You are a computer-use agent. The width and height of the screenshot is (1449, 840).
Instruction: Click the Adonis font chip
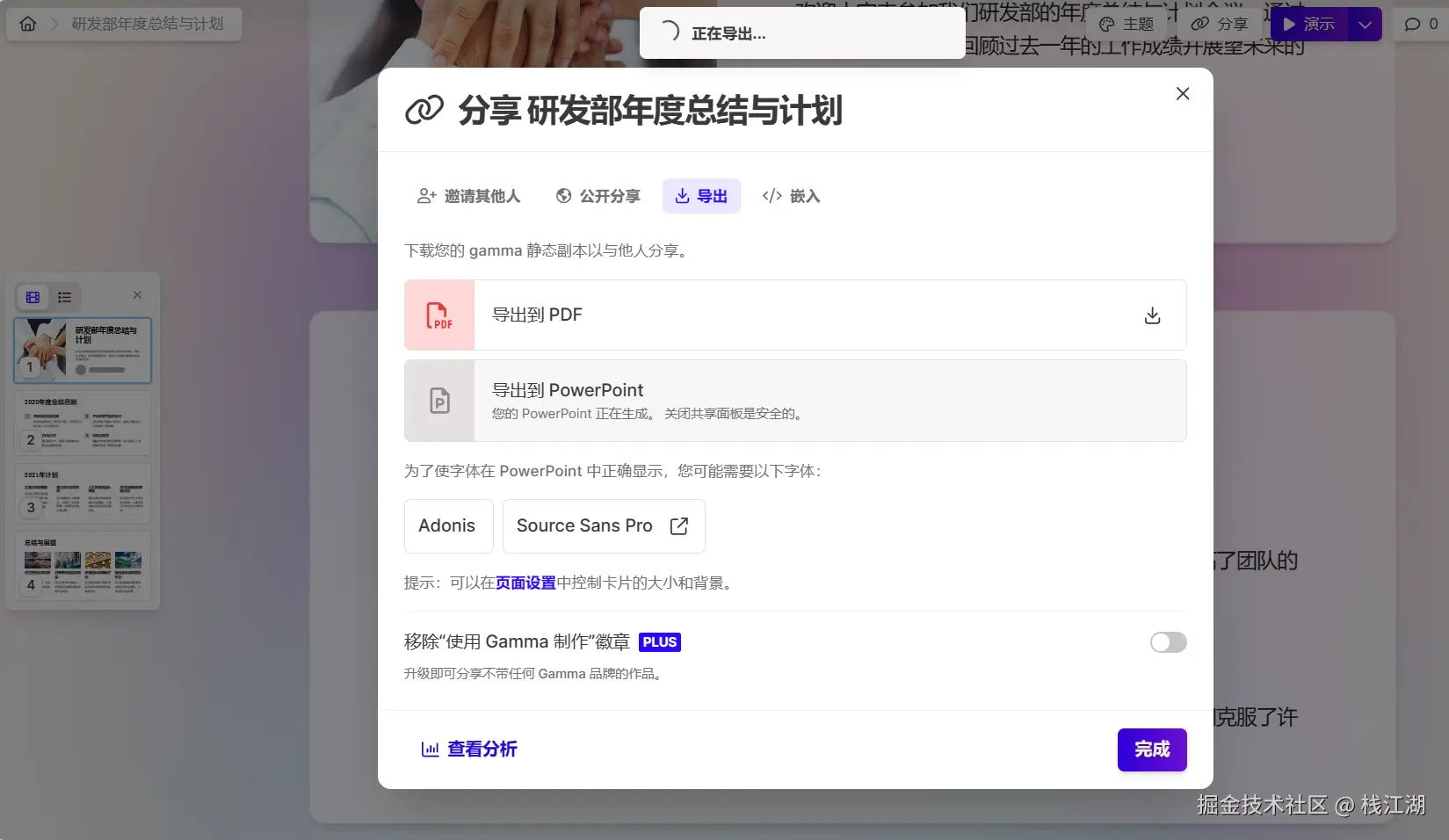pos(448,526)
